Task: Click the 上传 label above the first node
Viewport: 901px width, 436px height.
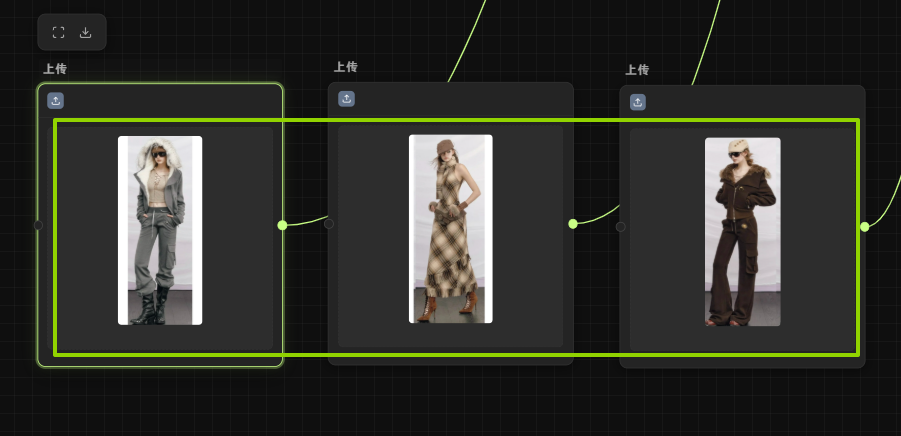Action: (55, 69)
